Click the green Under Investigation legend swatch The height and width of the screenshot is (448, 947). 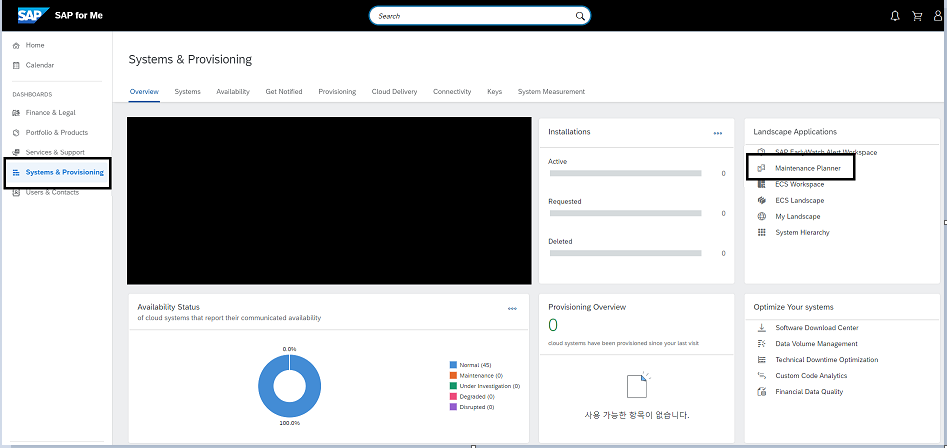point(453,386)
